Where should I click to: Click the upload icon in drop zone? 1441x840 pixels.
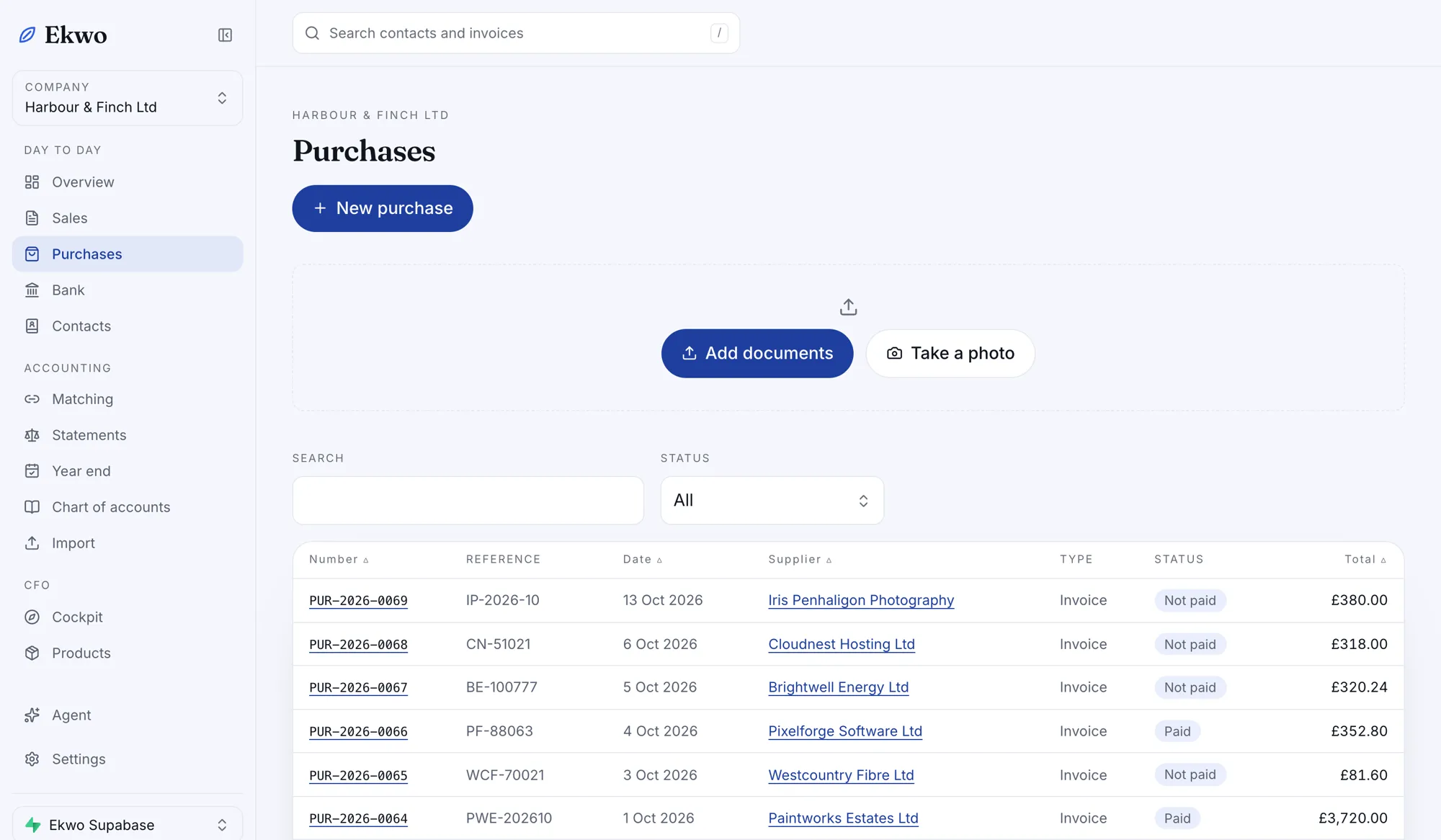point(848,307)
